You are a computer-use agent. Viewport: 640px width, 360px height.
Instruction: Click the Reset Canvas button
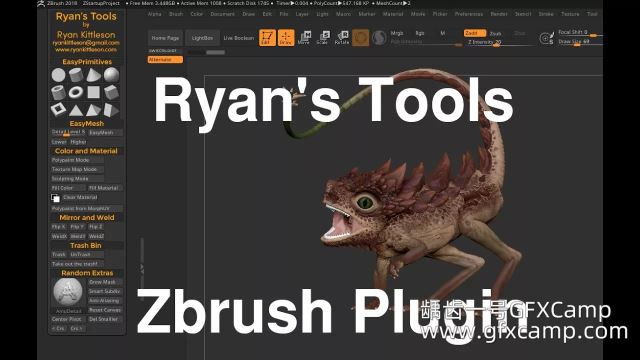105,310
